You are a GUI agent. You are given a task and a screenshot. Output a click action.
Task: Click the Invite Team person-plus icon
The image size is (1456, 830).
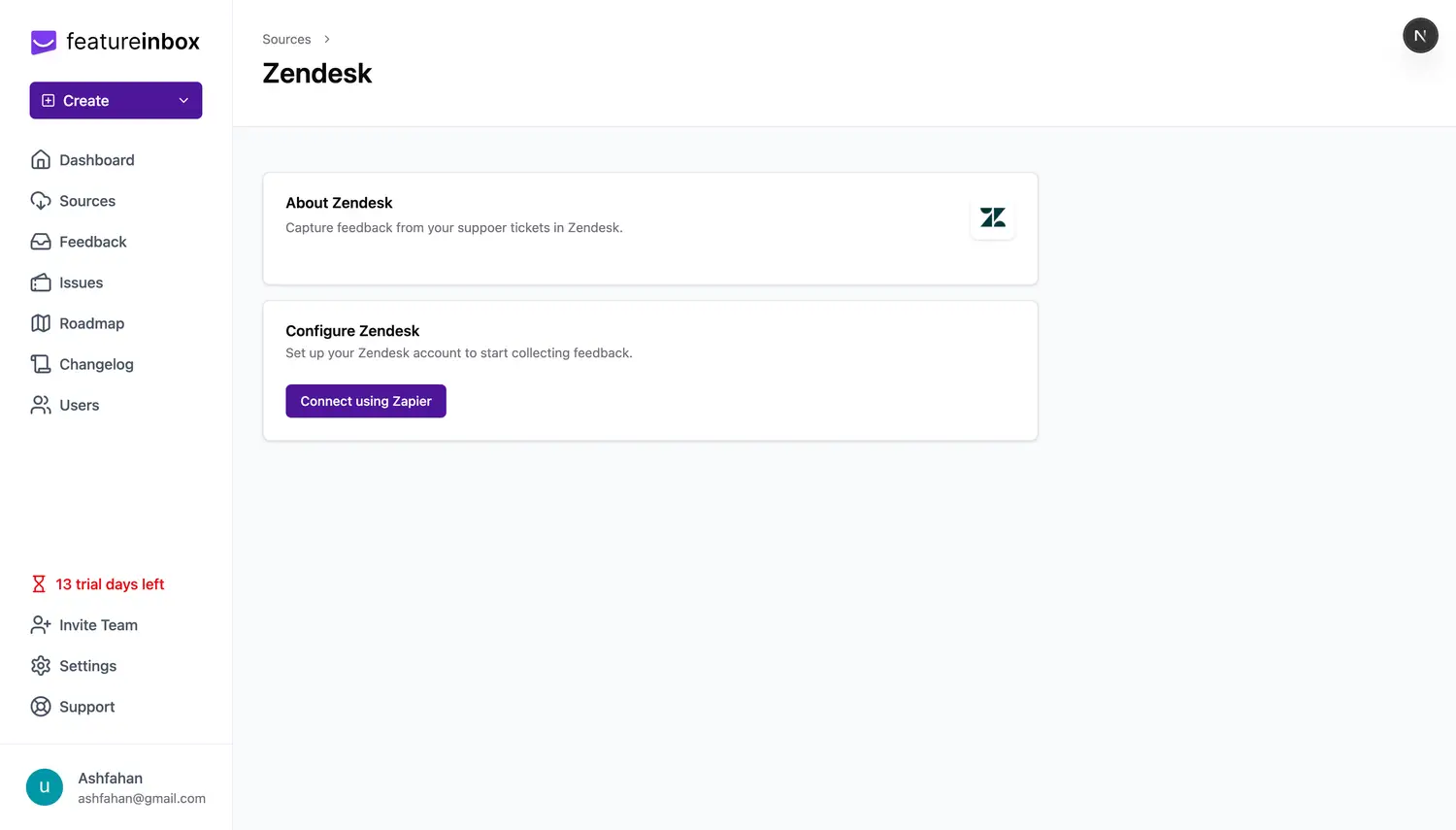point(41,625)
